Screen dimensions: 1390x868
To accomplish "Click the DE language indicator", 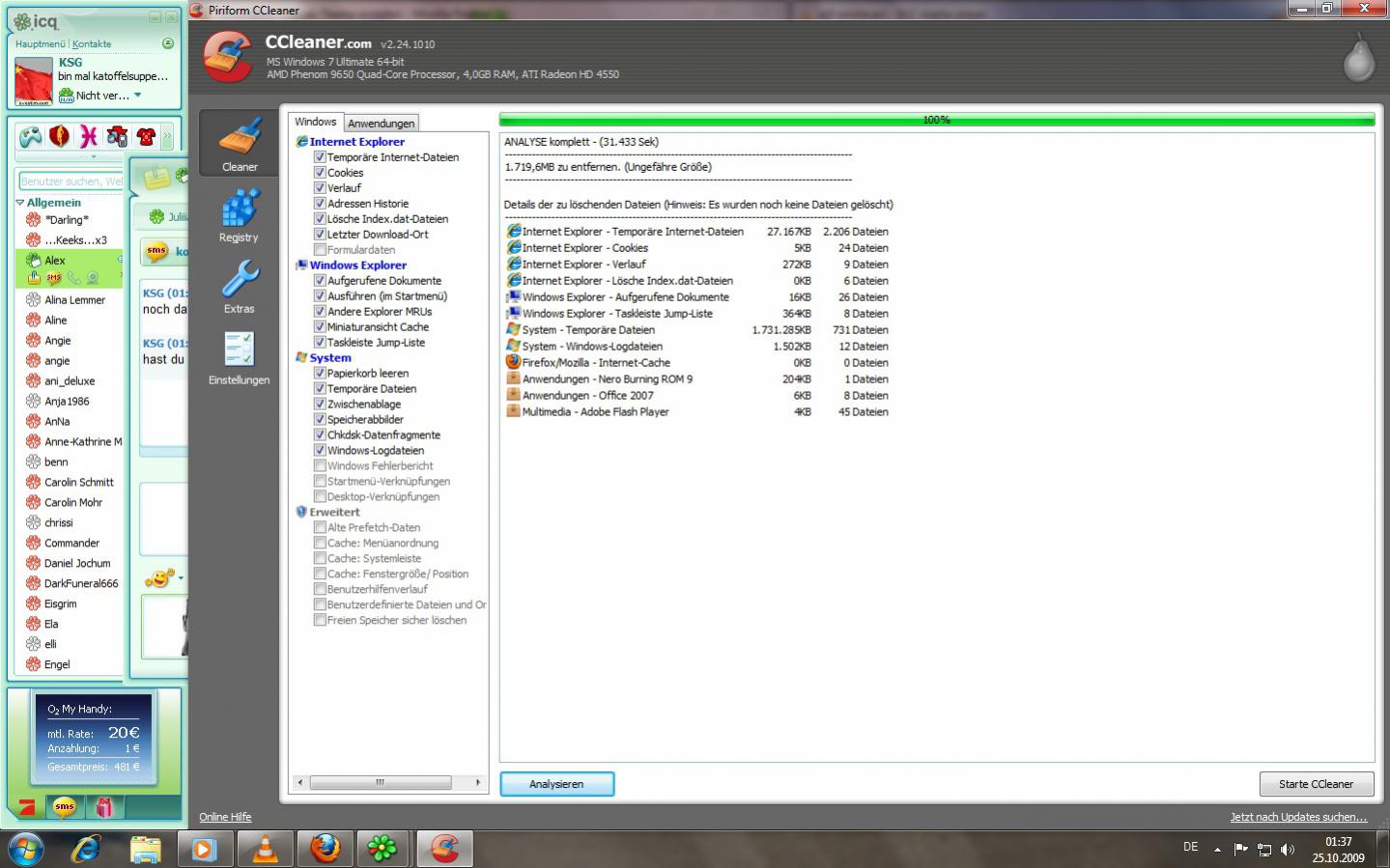I will click(1190, 847).
